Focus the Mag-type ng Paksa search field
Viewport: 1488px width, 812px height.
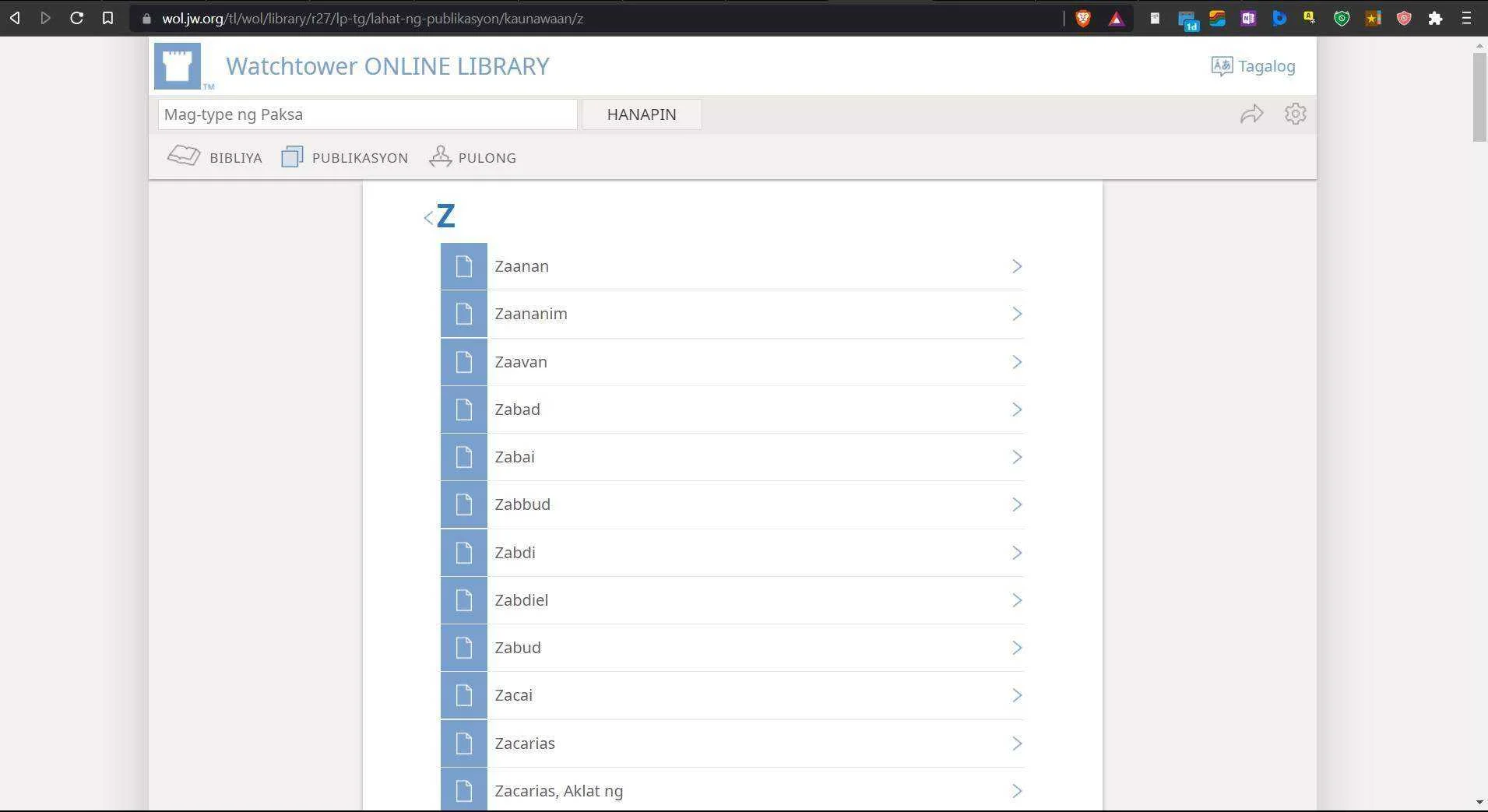point(368,114)
